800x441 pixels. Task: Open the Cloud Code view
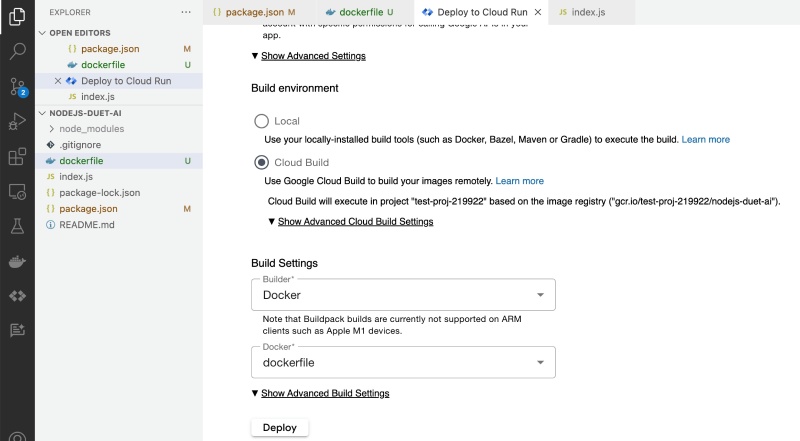click(x=17, y=296)
